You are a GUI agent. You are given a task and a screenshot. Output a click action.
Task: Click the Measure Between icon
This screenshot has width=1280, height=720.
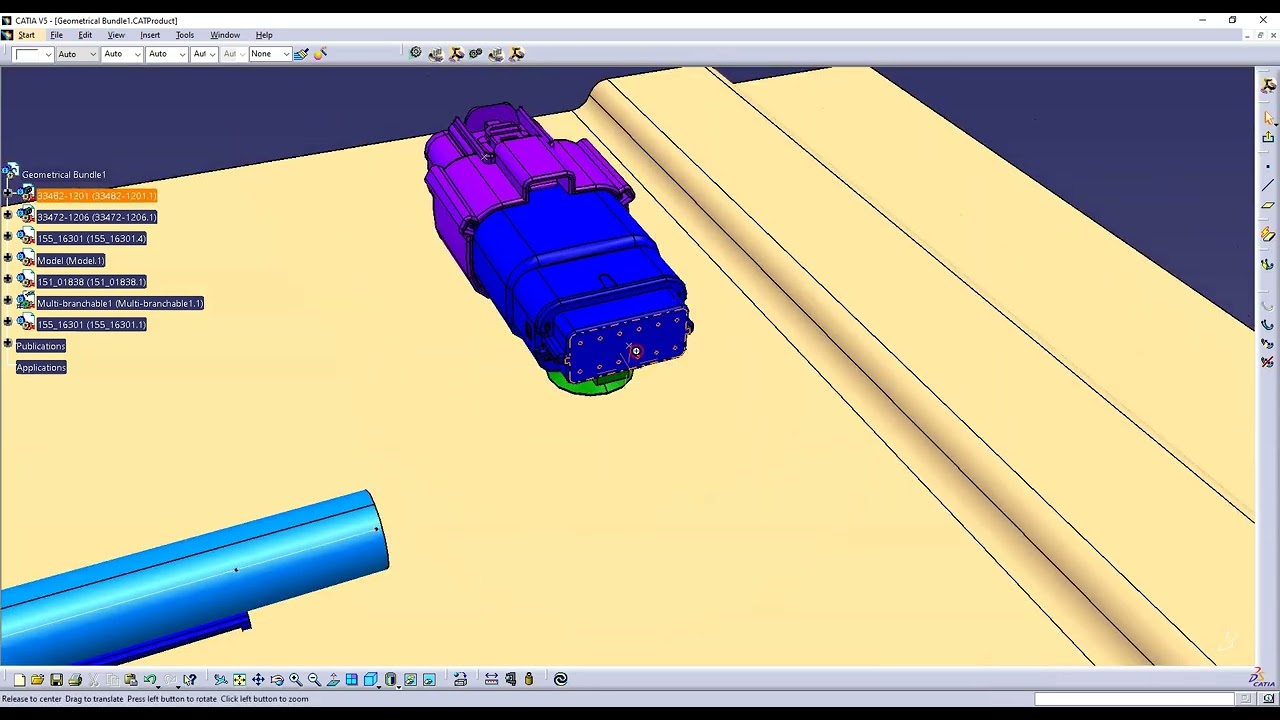point(491,680)
